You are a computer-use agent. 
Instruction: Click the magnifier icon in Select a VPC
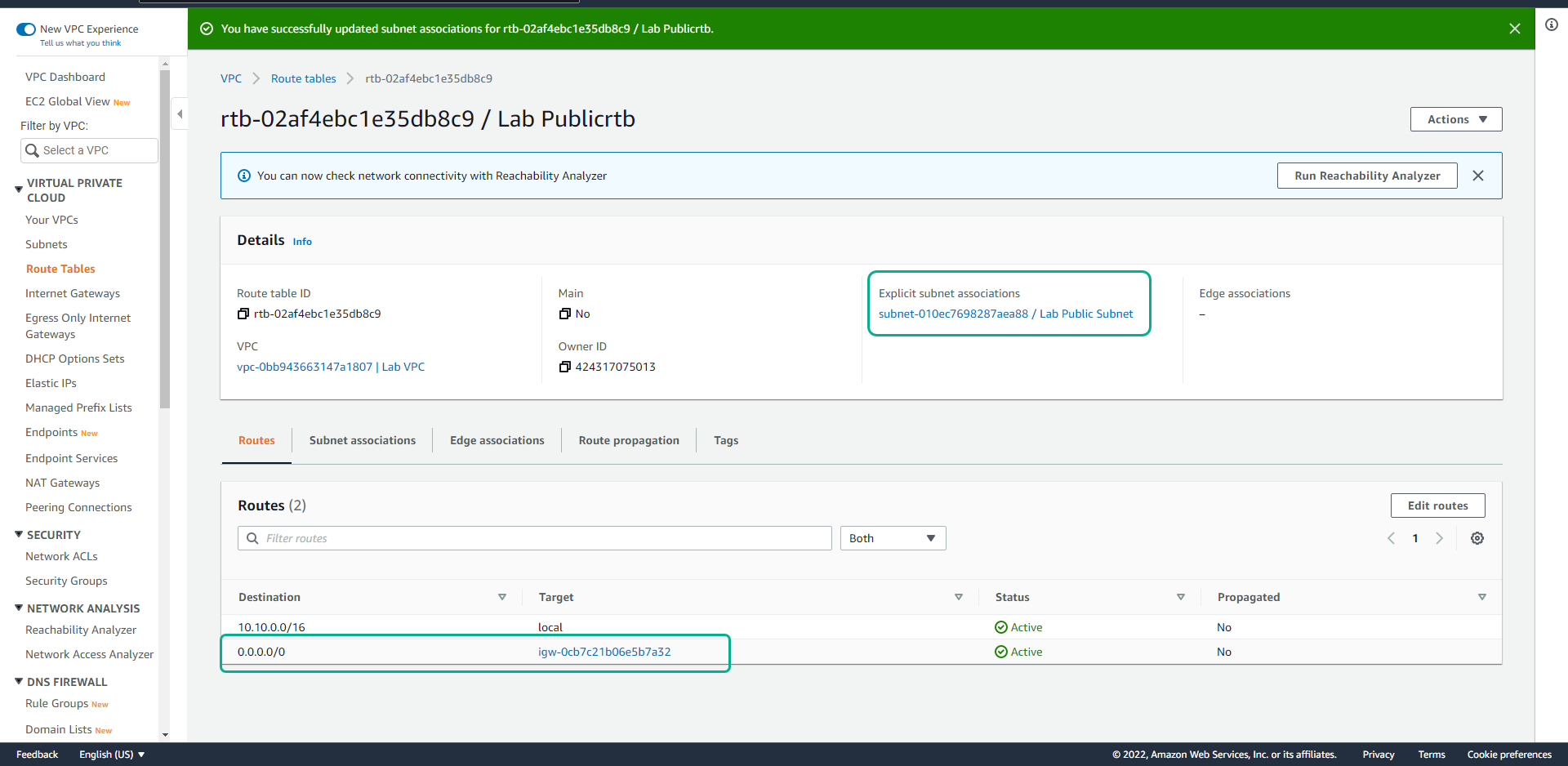(x=33, y=150)
